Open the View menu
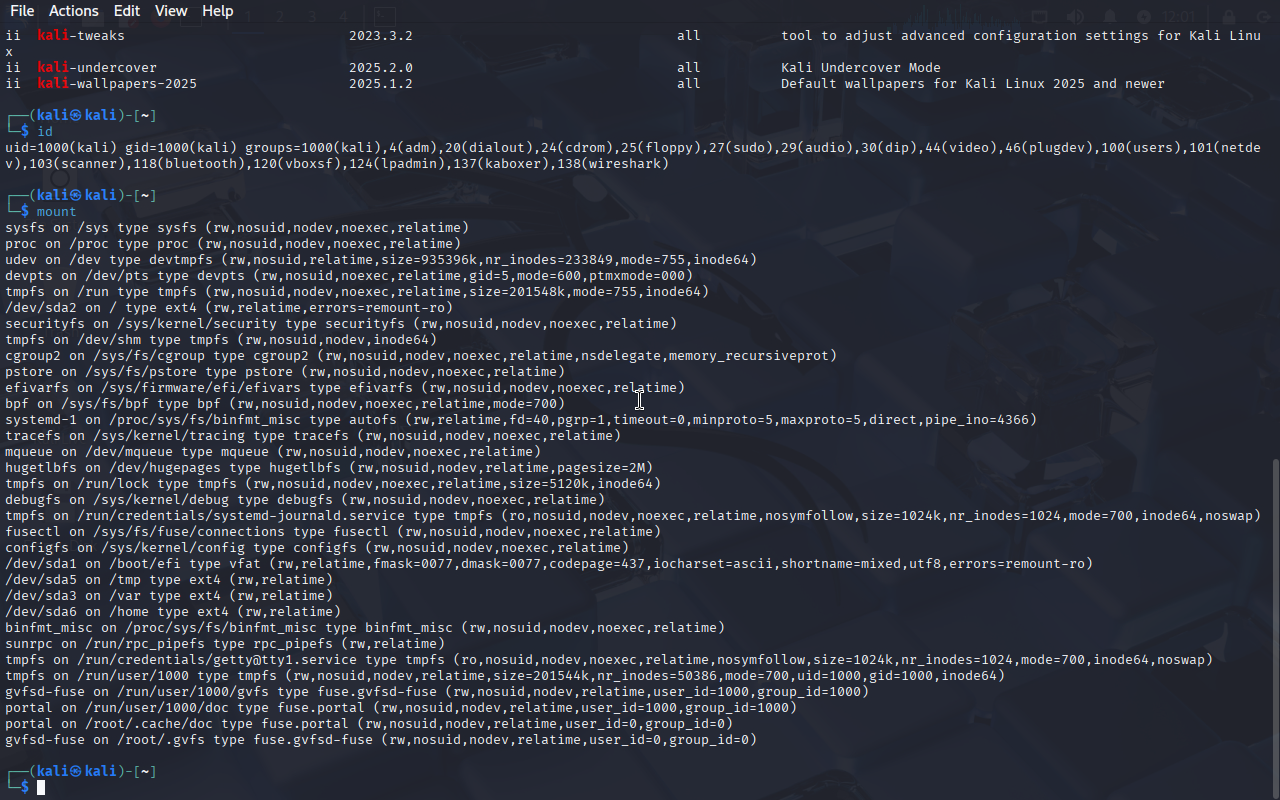The image size is (1280, 800). coord(171,11)
